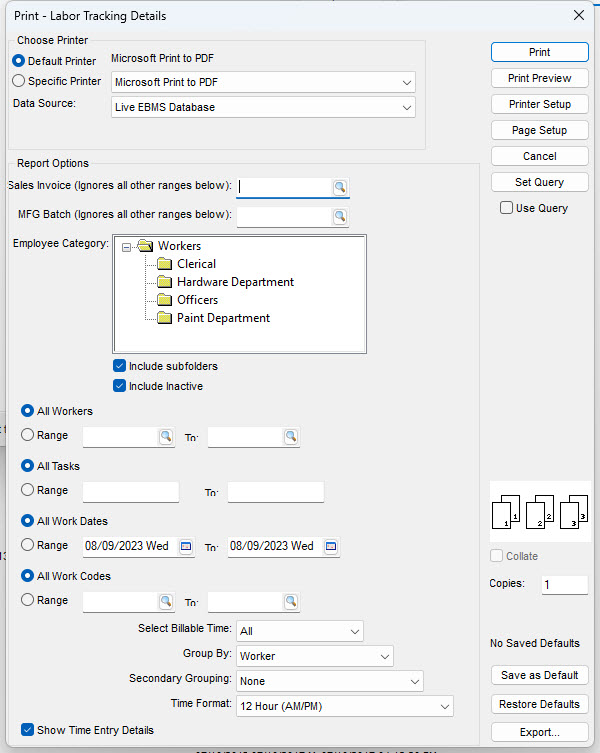600x753 pixels.
Task: Uncheck the Include subfolders checkbox
Action: tap(120, 366)
